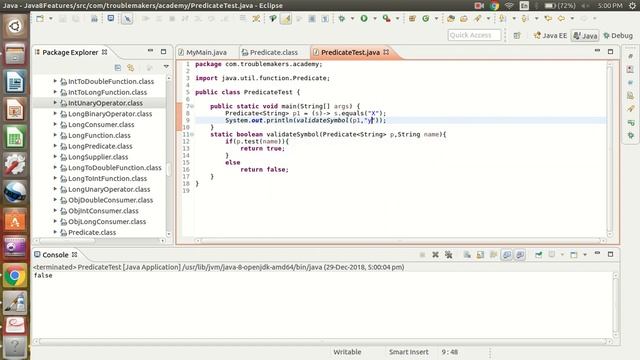The height and width of the screenshot is (360, 640).
Task: Toggle Mark Occurrences in main toolbar
Action: tap(286, 19)
